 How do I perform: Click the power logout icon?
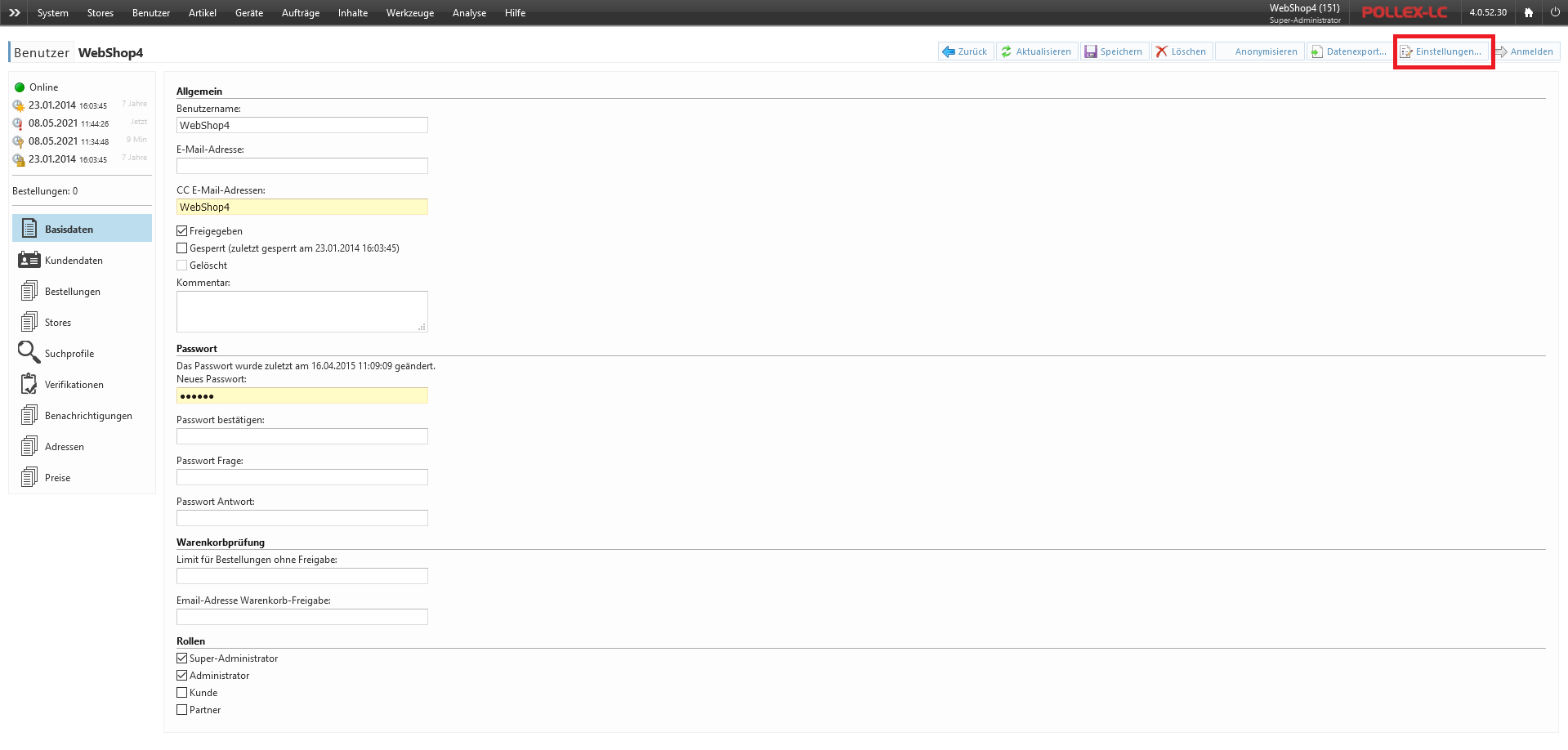tap(1555, 12)
